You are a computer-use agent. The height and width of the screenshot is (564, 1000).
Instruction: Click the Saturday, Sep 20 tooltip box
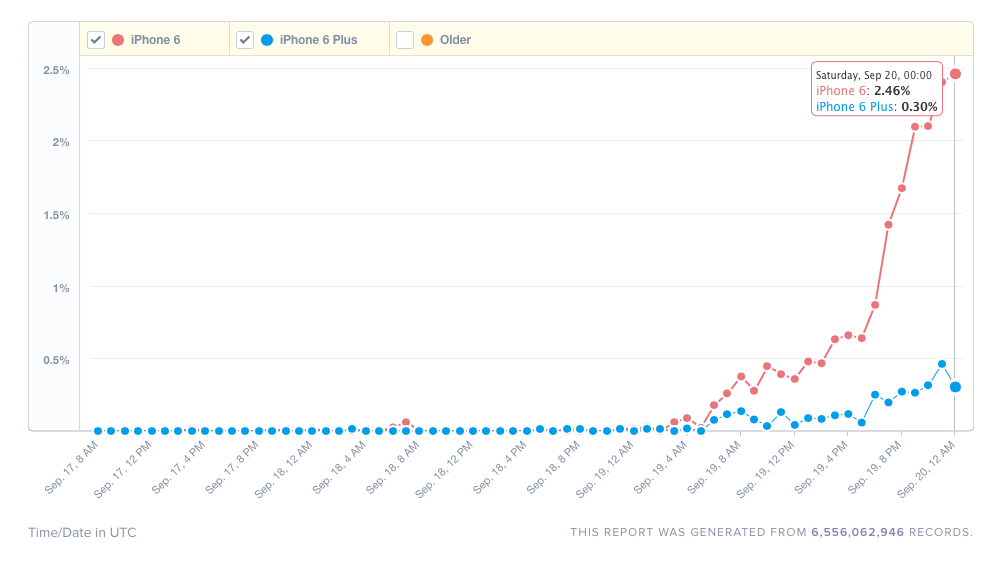pyautogui.click(x=876, y=90)
